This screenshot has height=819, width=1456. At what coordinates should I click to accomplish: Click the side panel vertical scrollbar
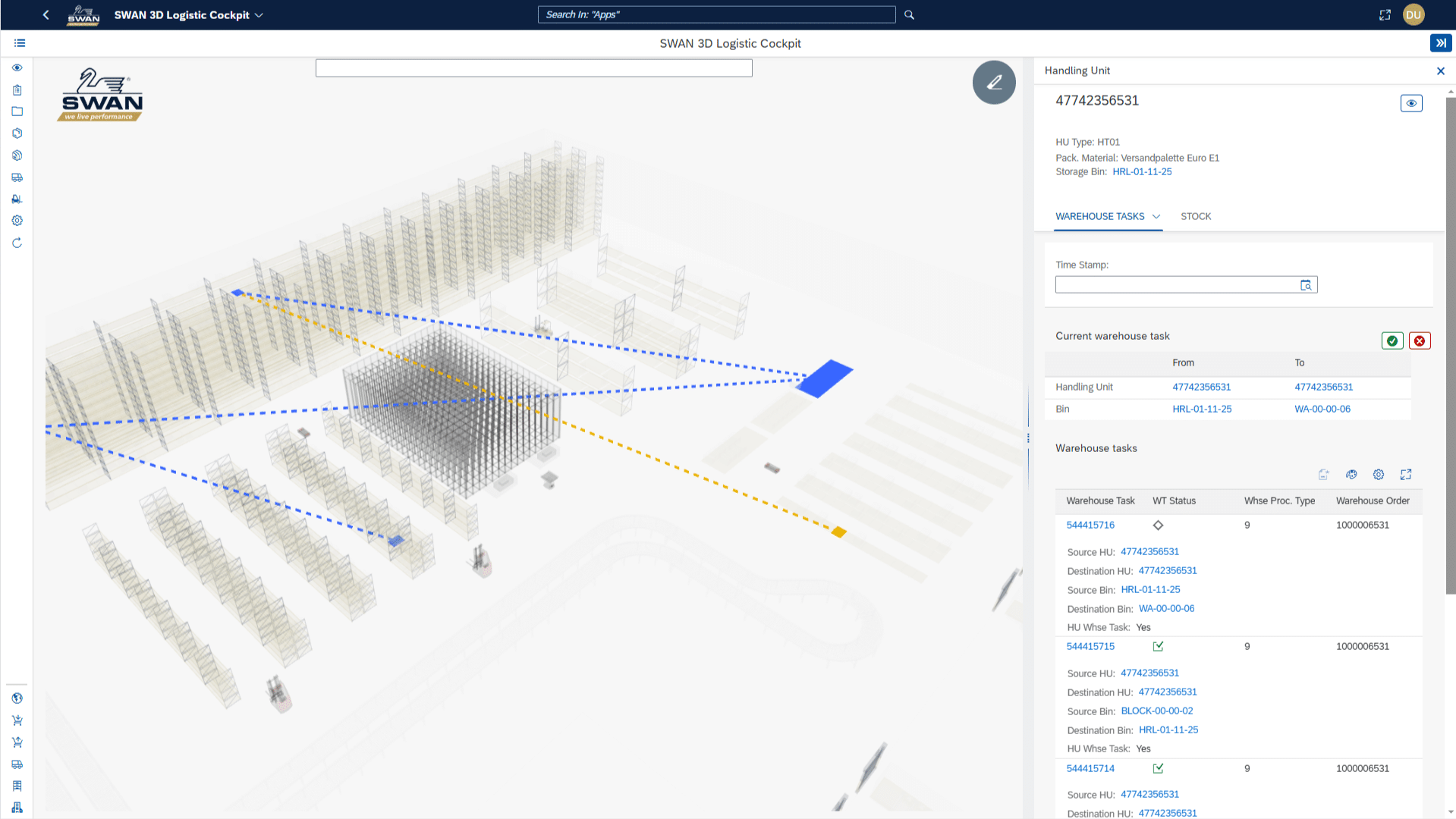point(1450,345)
